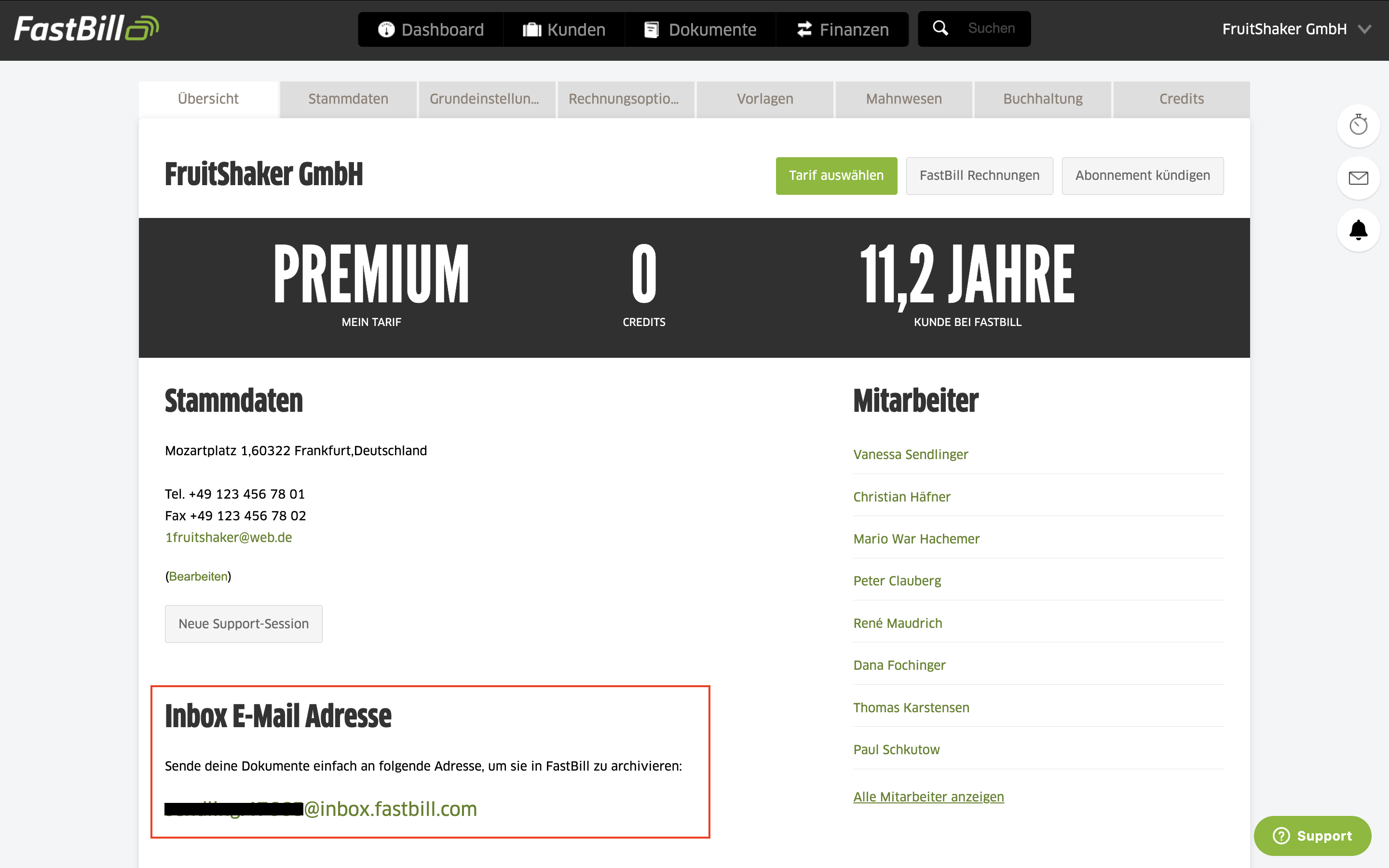The width and height of the screenshot is (1389, 868).
Task: Open the bell notifications icon
Action: point(1358,230)
